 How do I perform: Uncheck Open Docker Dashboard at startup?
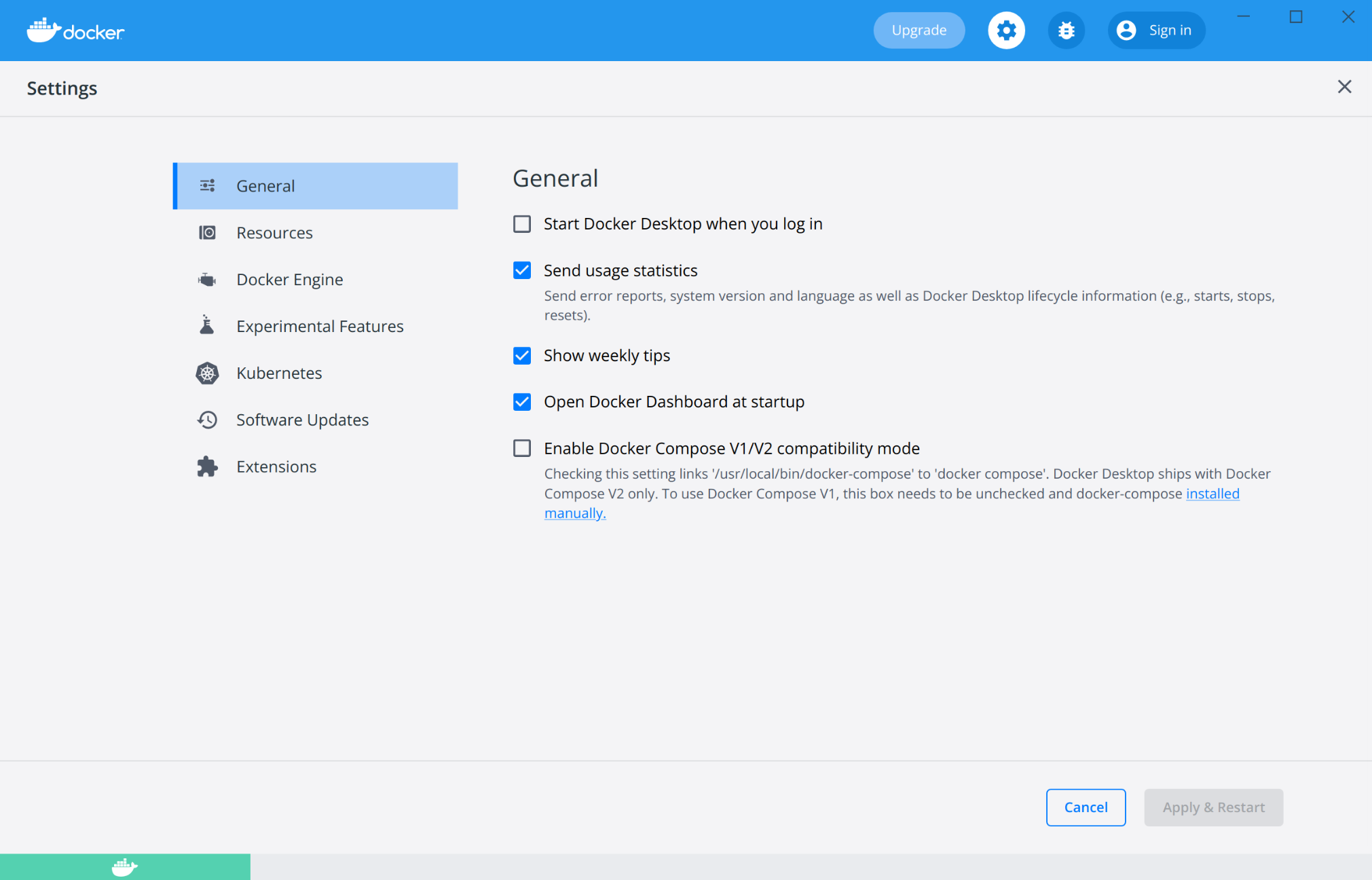point(522,402)
